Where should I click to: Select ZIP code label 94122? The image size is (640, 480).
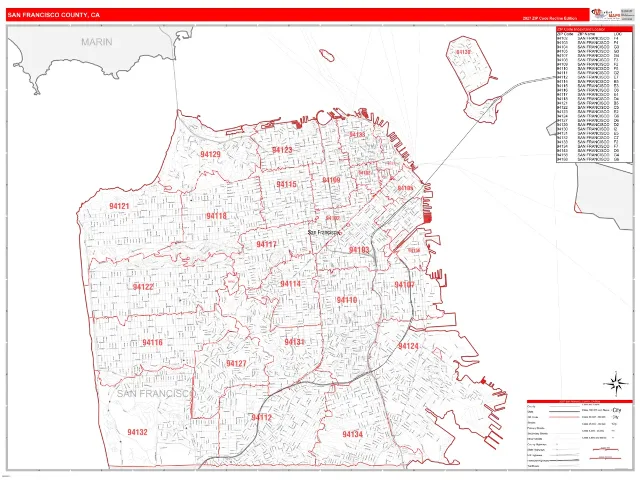(x=143, y=287)
